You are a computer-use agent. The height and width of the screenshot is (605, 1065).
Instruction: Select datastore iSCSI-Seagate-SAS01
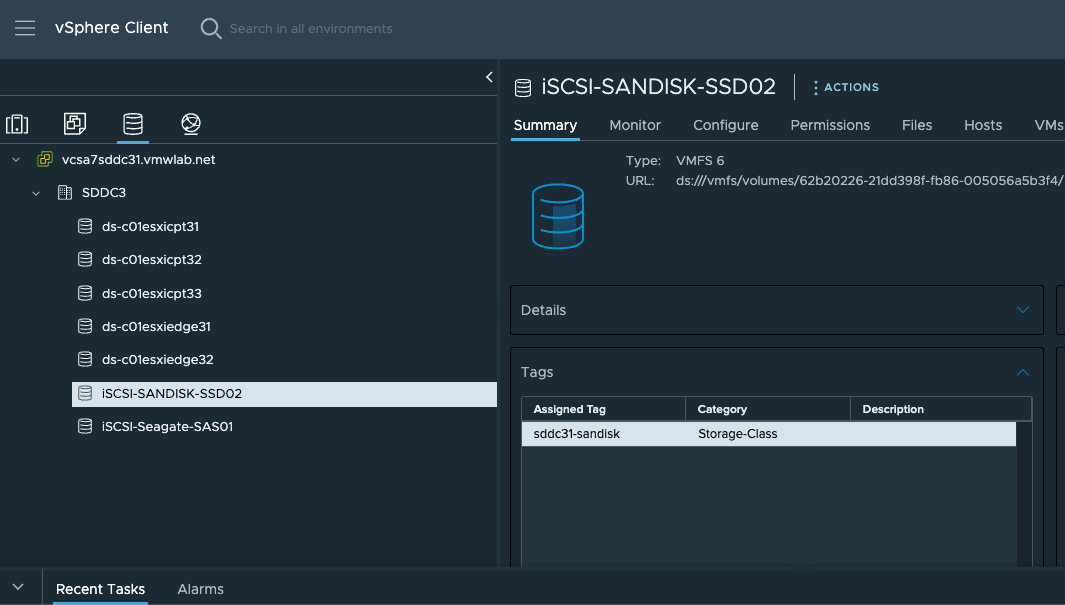[167, 426]
